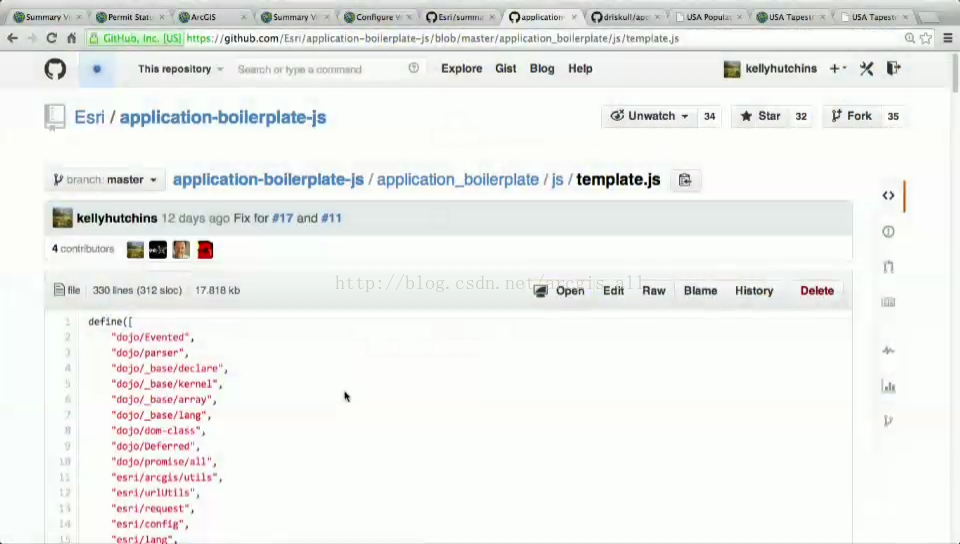The image size is (960, 544).
Task: Open account settings tools icon
Action: (x=866, y=69)
